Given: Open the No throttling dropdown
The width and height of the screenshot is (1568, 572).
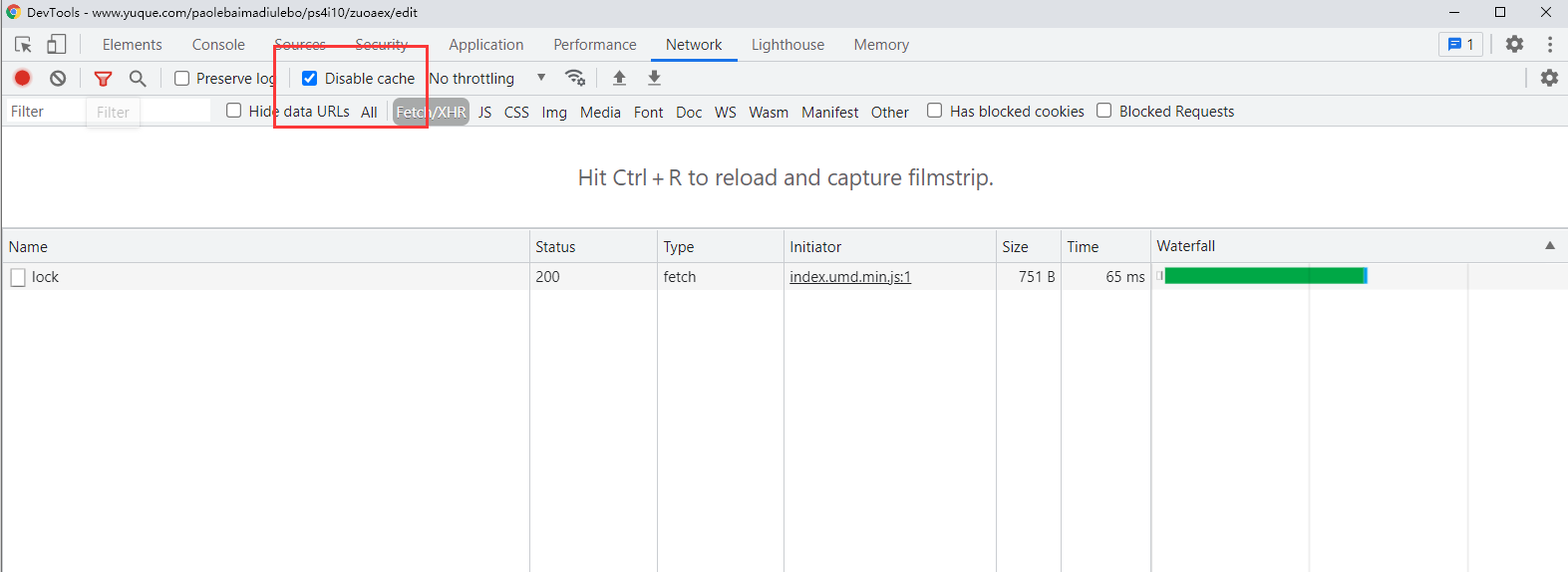Looking at the screenshot, I should [487, 78].
